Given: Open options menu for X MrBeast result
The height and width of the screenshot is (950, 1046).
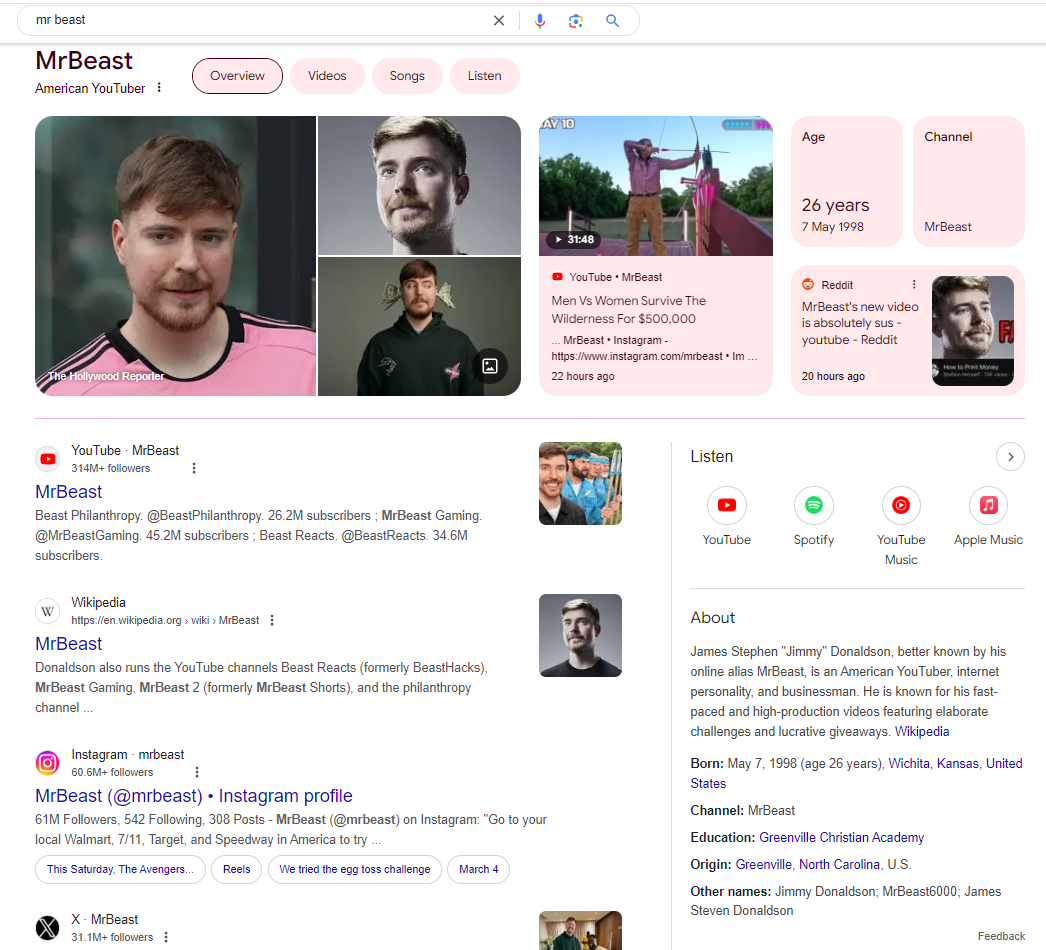Looking at the screenshot, I should [166, 937].
